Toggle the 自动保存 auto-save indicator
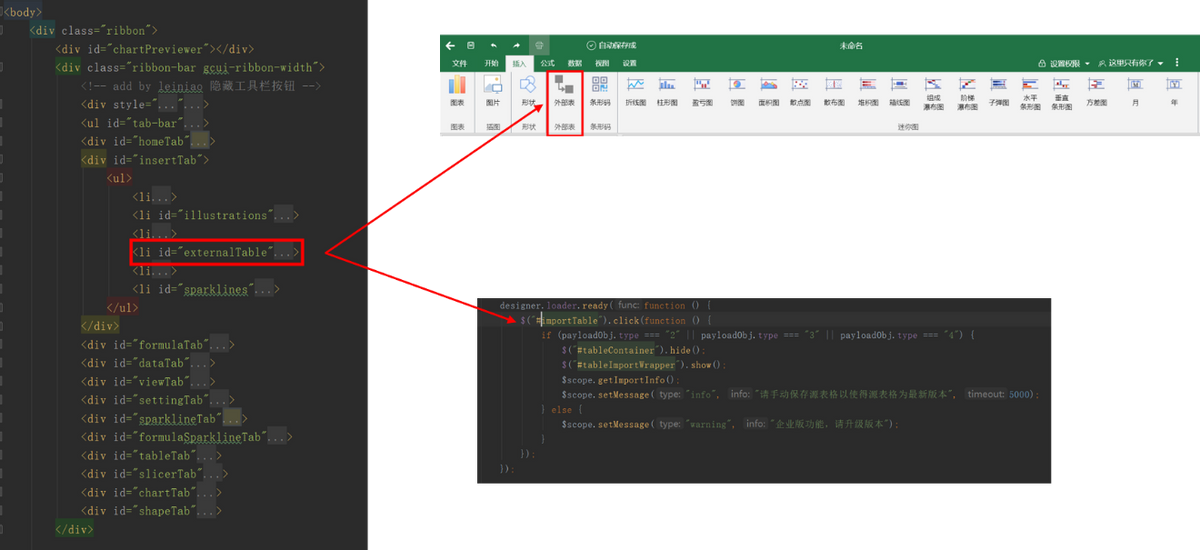This screenshot has width=1200, height=550. [611, 45]
